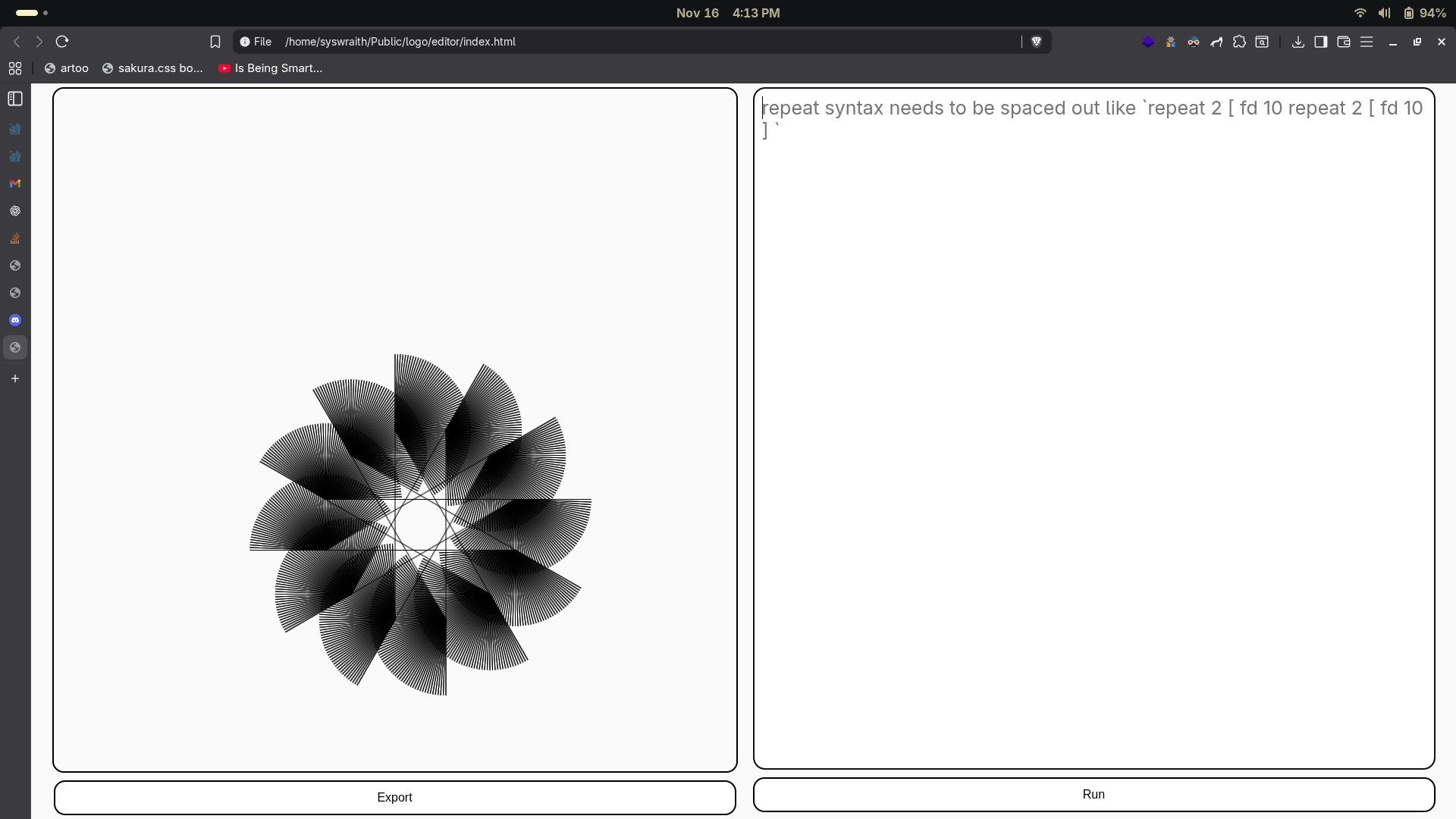Add a new tab with plus icon

(15, 378)
